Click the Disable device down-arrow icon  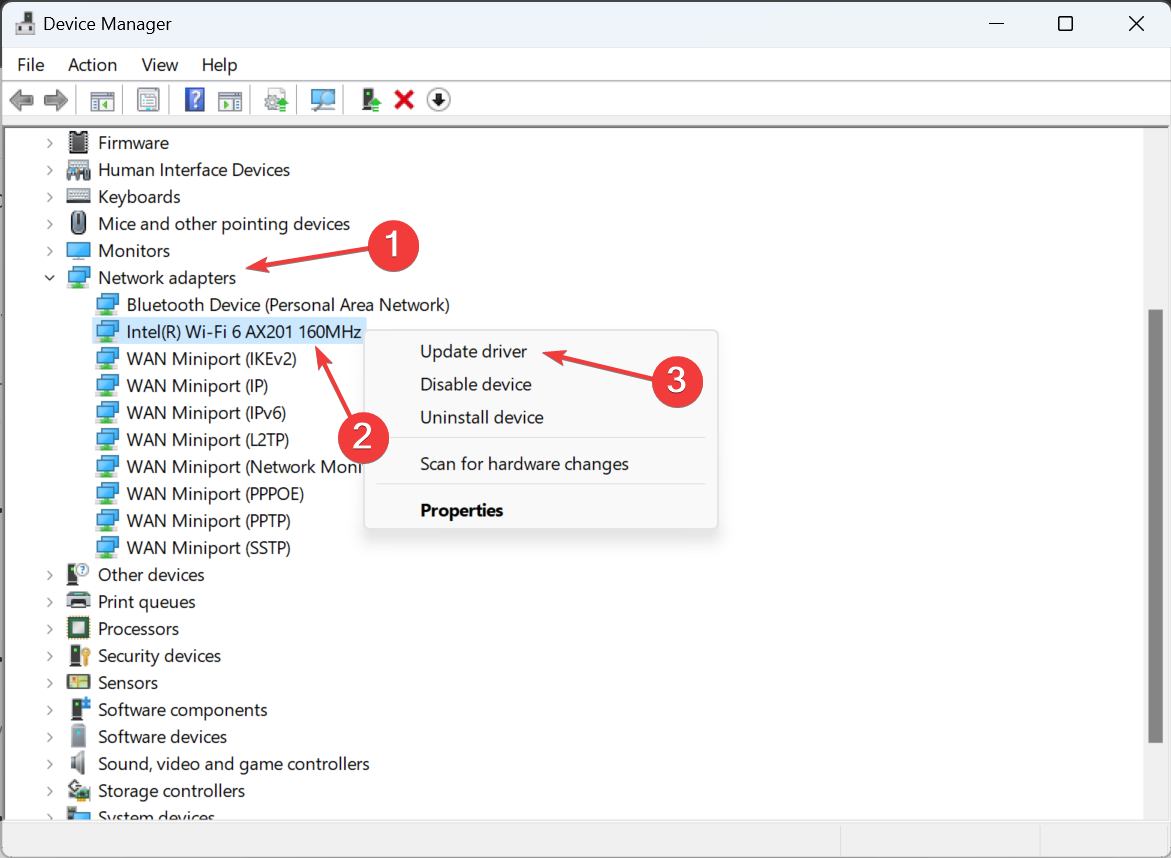pyautogui.click(x=438, y=99)
